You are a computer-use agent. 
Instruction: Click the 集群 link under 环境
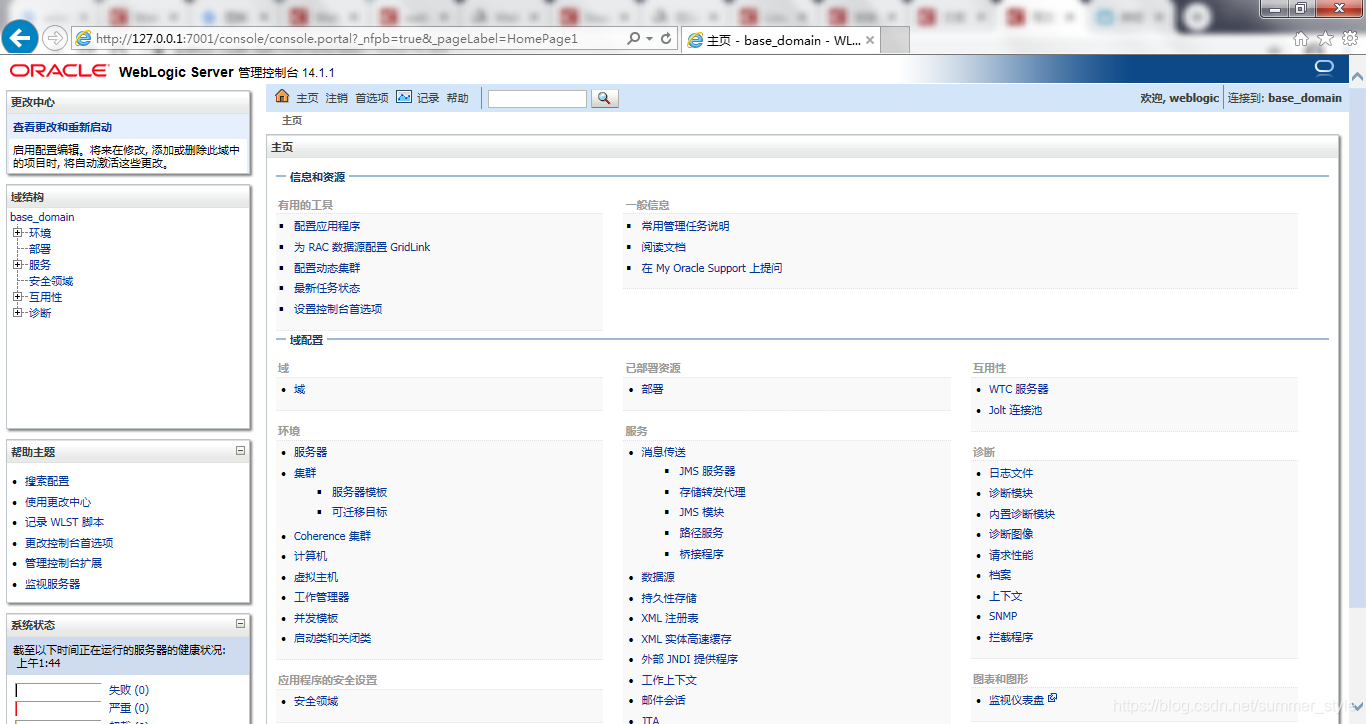[x=305, y=473]
